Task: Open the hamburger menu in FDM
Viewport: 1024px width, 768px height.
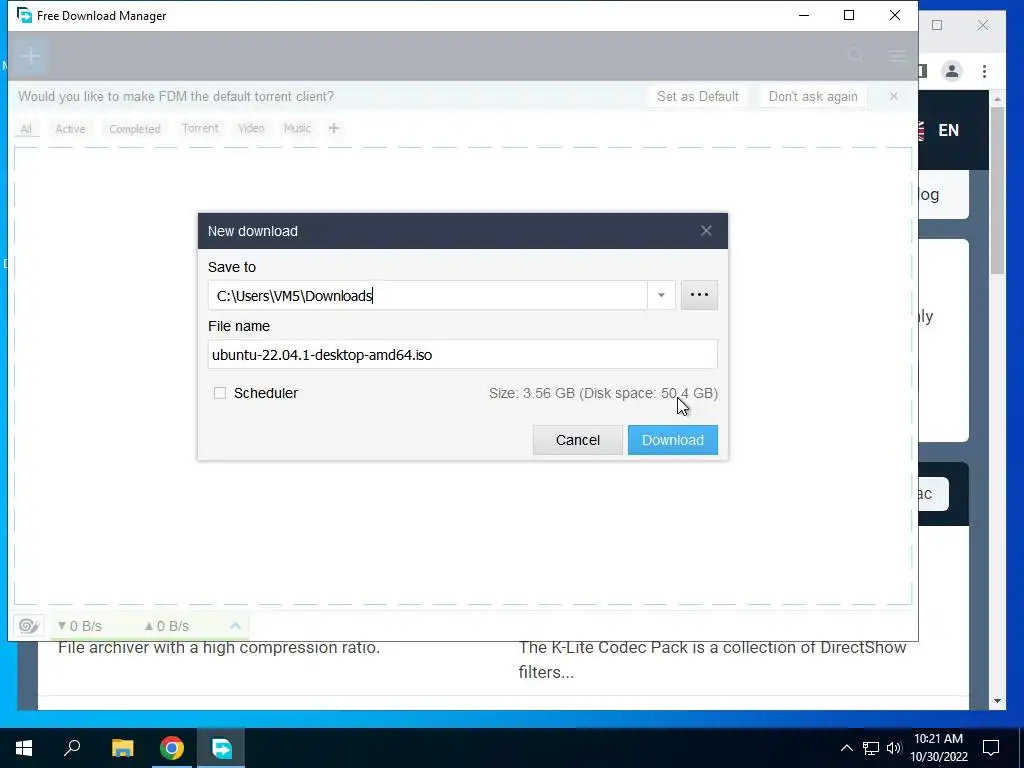Action: pos(898,56)
